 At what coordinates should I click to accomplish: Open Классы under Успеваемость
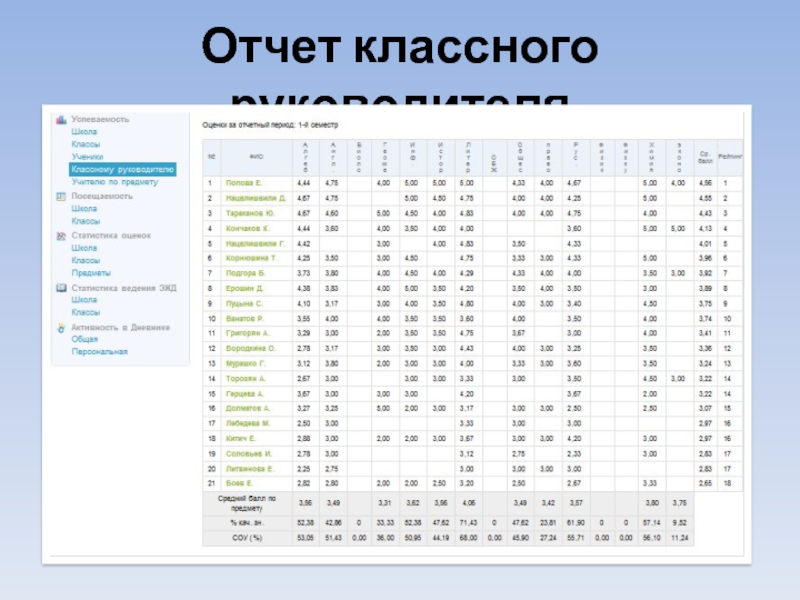point(86,144)
